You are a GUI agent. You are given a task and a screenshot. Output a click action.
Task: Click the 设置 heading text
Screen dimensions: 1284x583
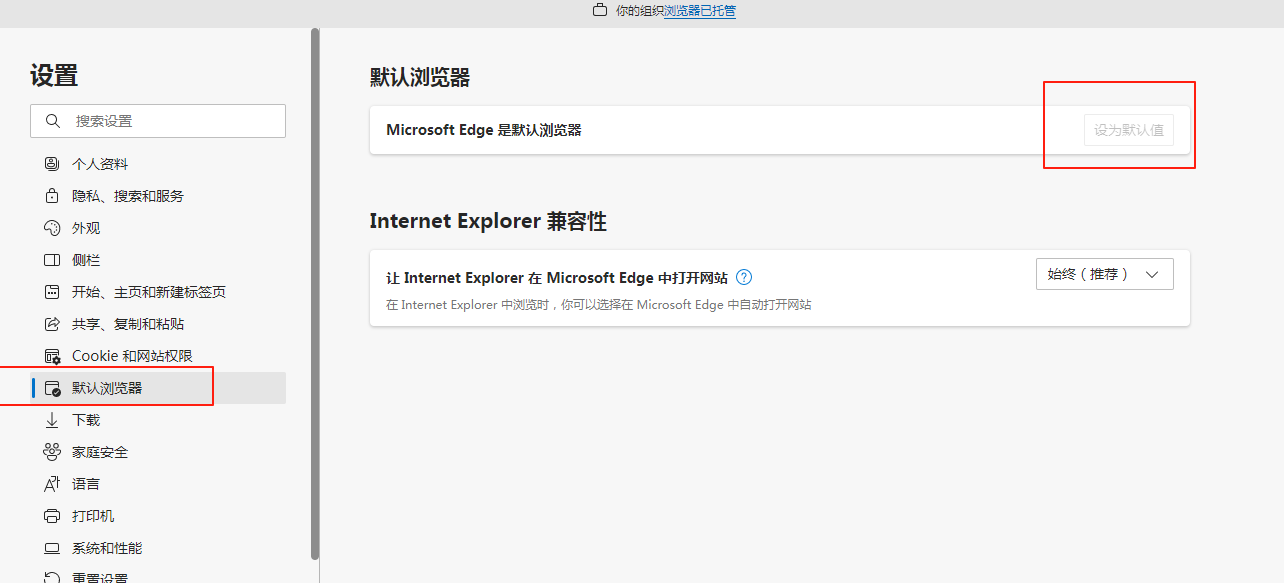pyautogui.click(x=54, y=75)
